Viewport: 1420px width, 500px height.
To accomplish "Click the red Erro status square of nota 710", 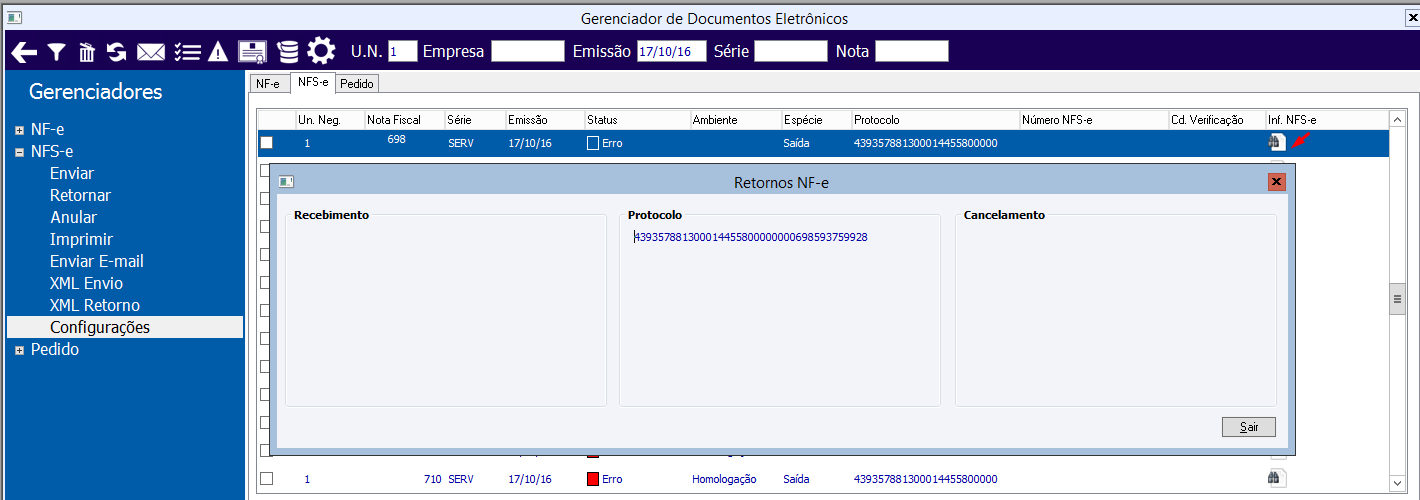I will click(x=593, y=479).
